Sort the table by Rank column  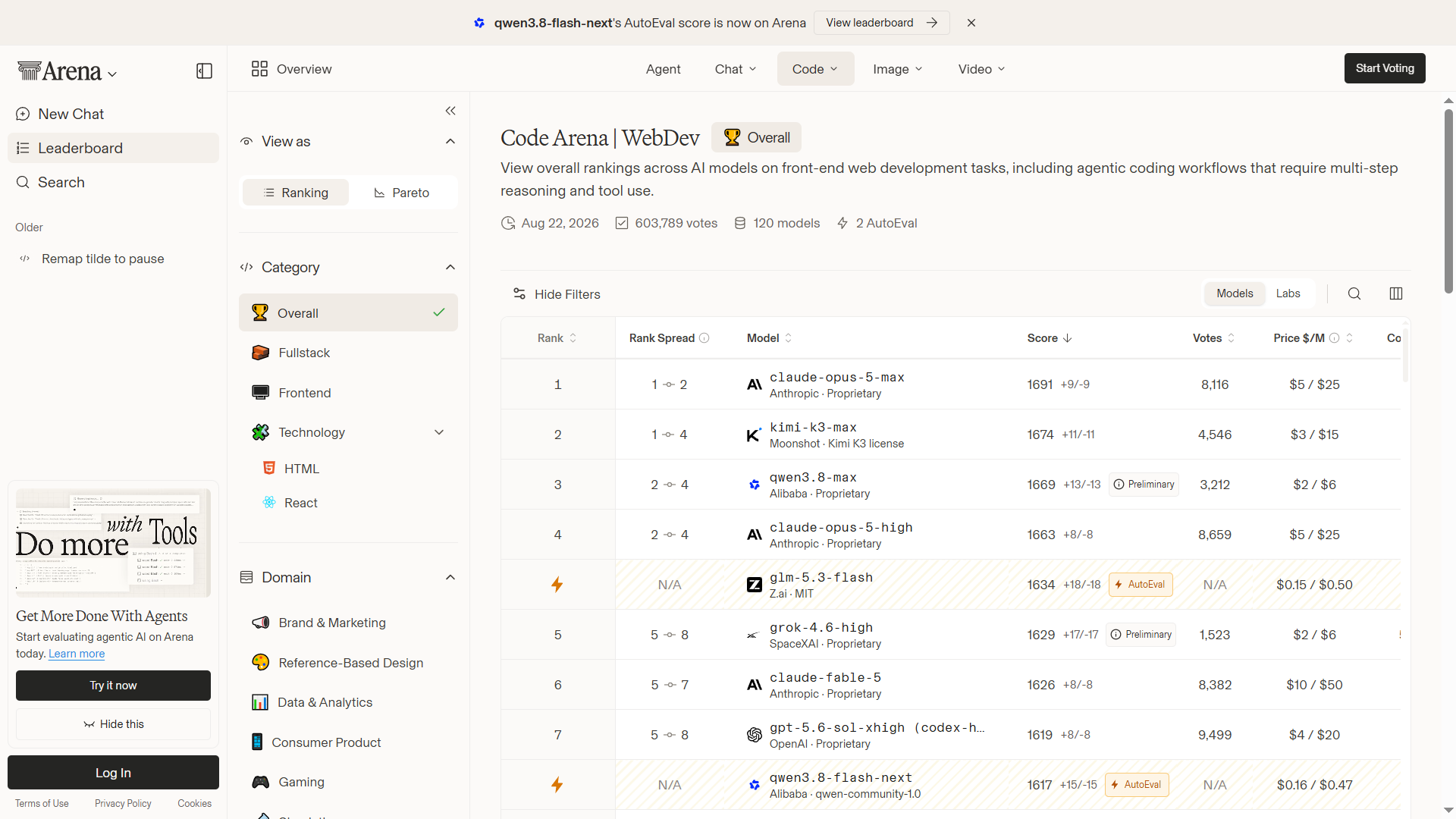click(x=557, y=338)
